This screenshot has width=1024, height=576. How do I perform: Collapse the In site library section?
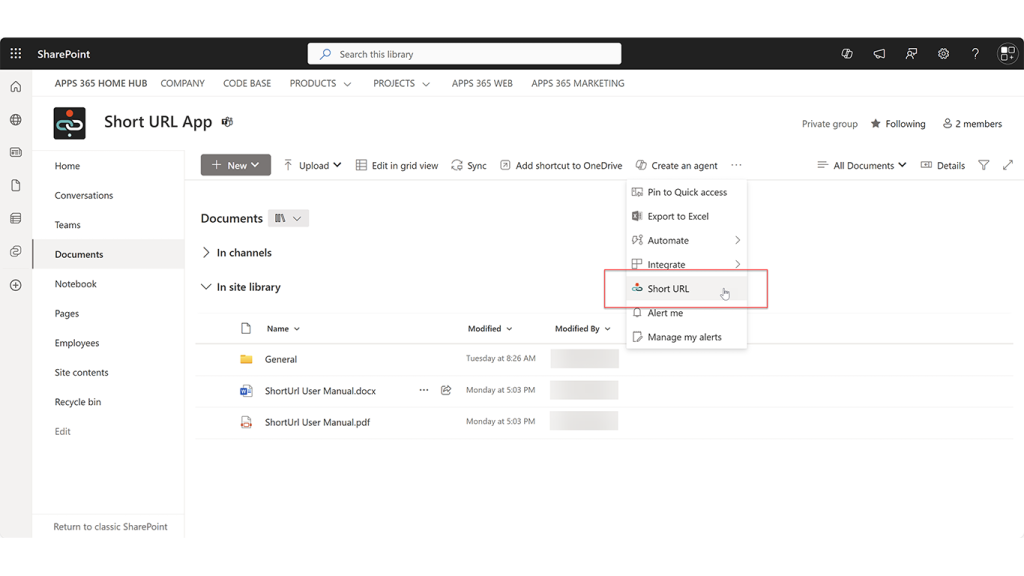240,287
